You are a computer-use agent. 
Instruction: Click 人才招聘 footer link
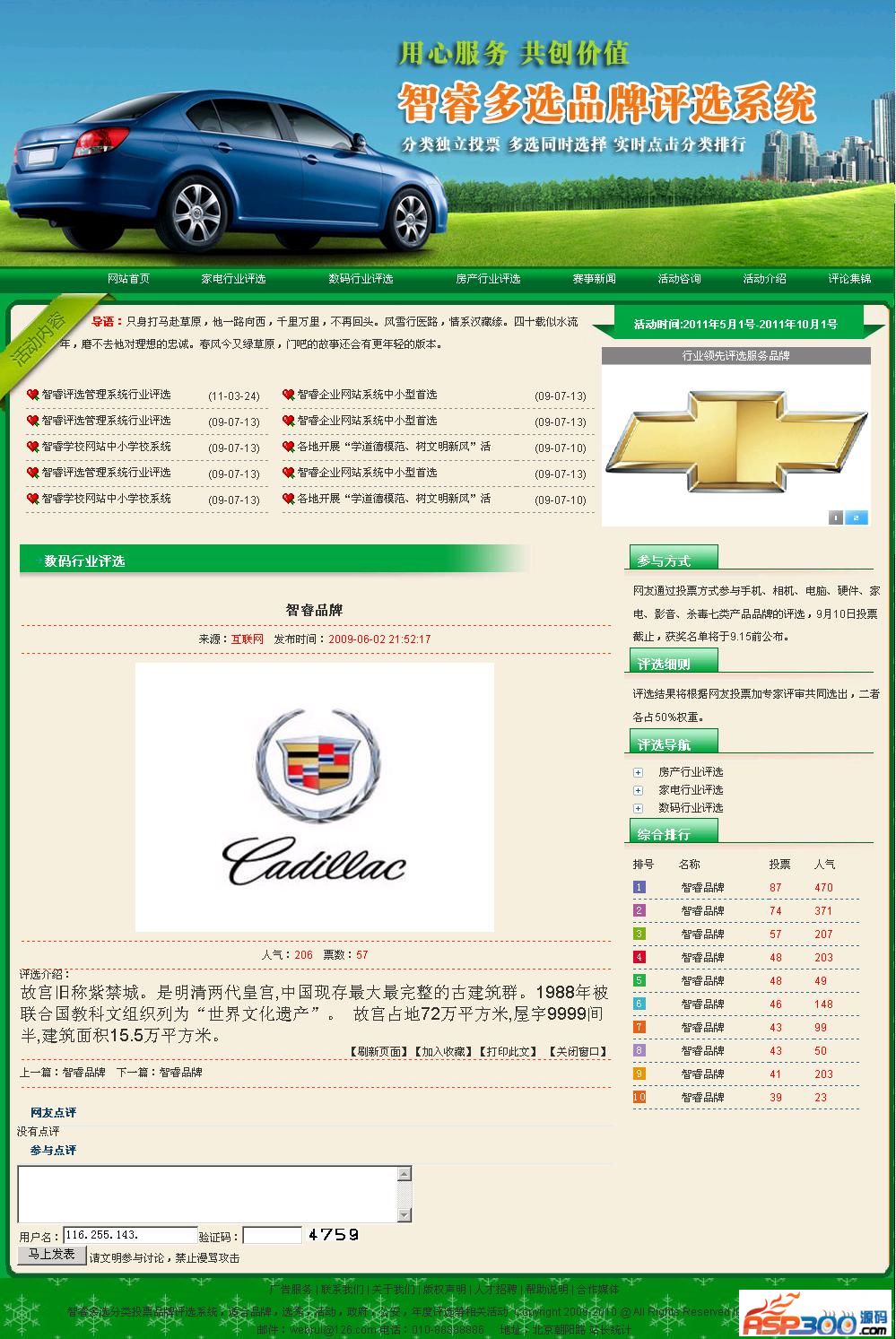pyautogui.click(x=496, y=1290)
